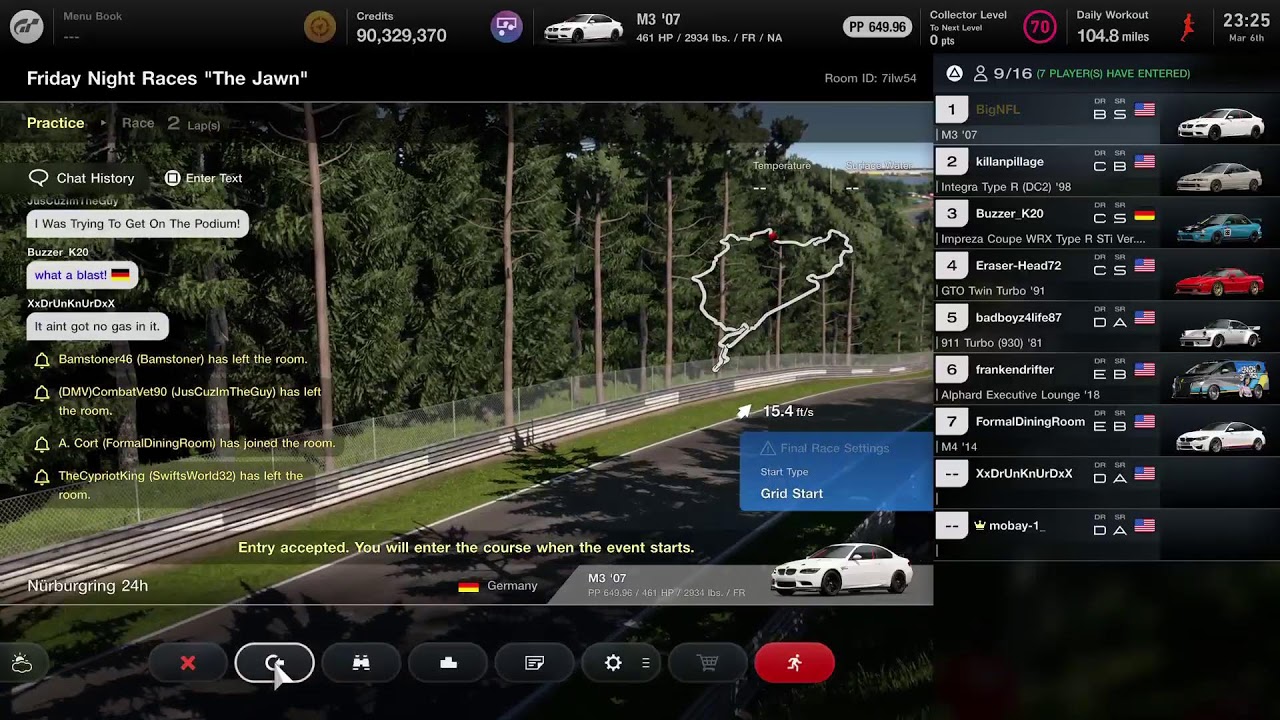Click the 9/16 player count
The height and width of the screenshot is (720, 1280).
(1013, 73)
